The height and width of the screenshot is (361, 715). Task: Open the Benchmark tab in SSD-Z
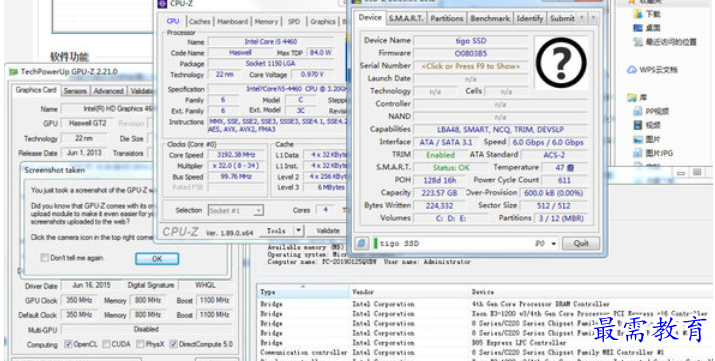coord(490,19)
